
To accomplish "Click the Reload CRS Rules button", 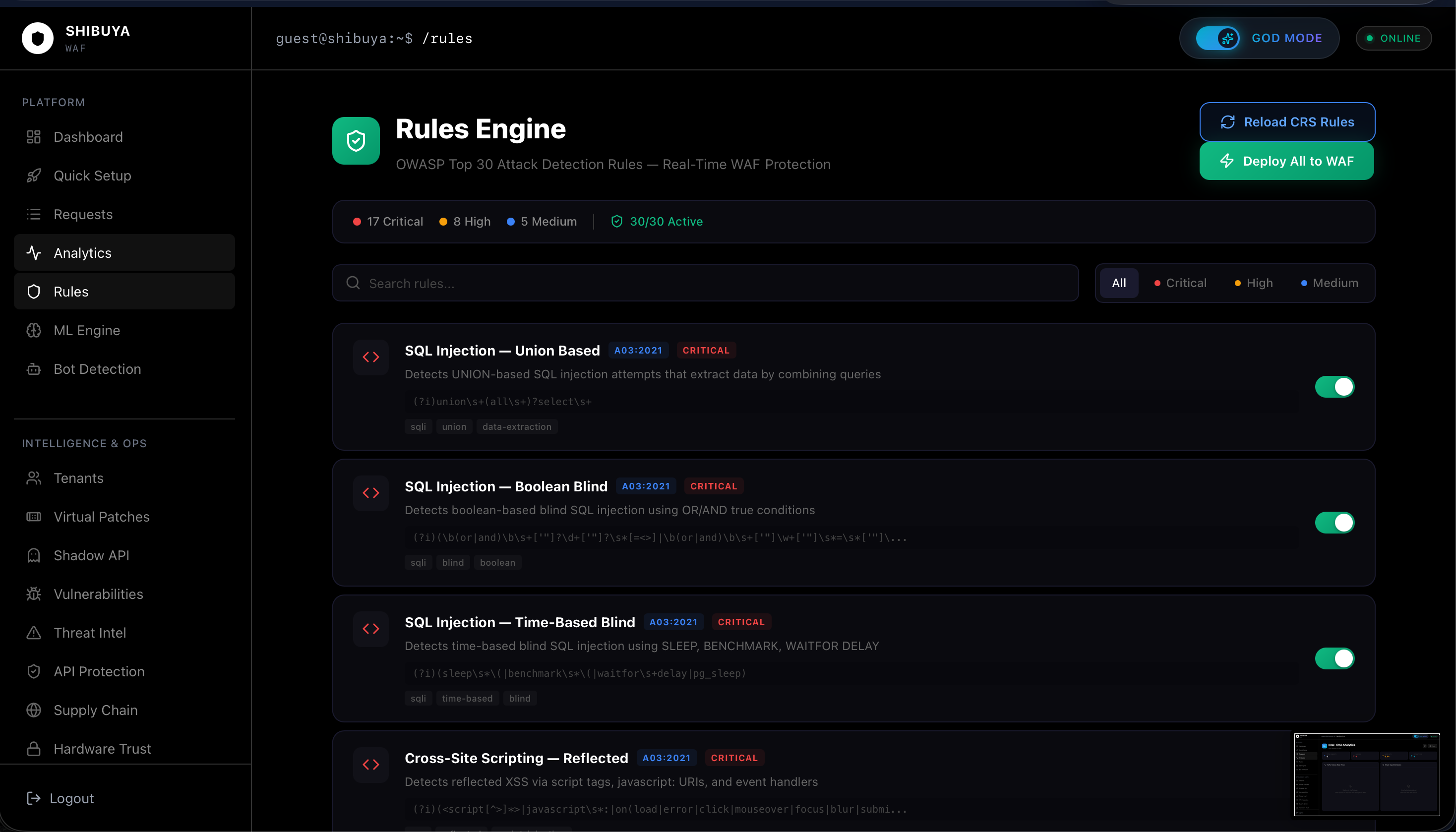I will pos(1287,122).
